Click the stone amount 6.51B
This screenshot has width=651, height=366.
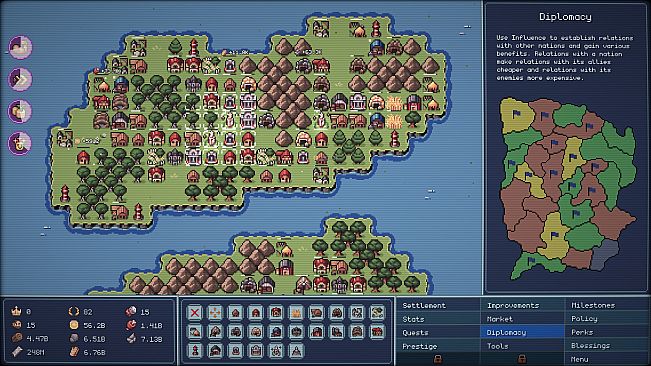(94, 339)
